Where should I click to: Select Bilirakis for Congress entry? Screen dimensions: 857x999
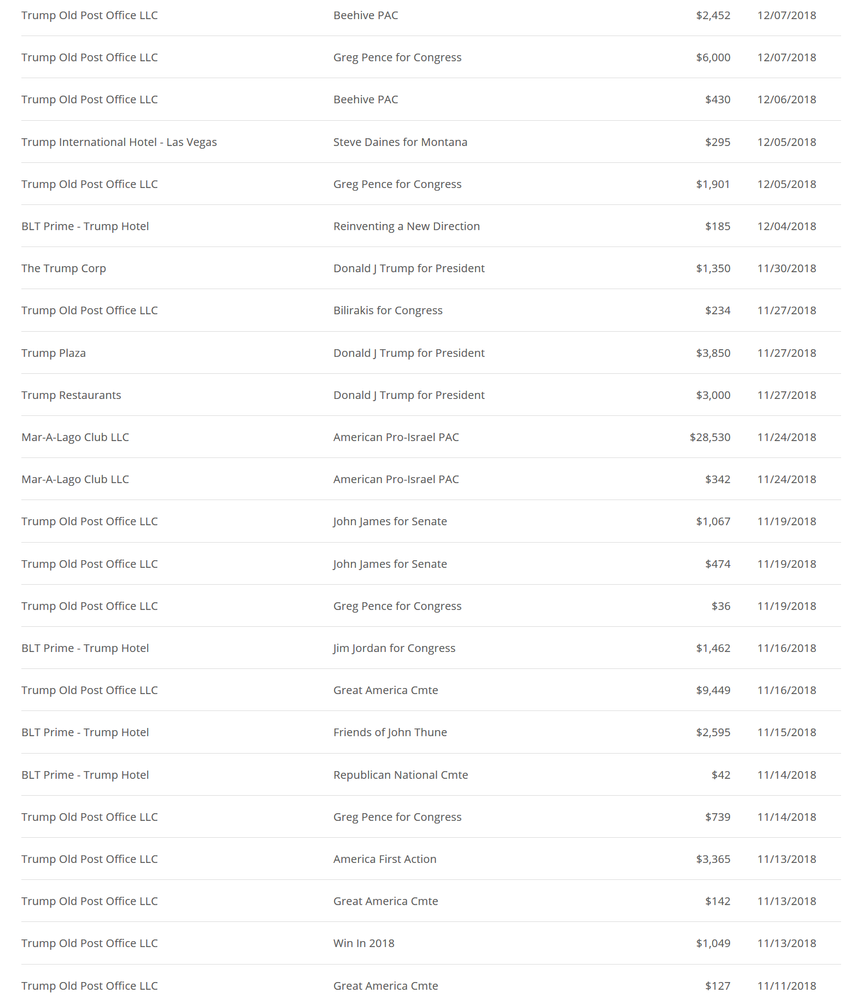387,310
